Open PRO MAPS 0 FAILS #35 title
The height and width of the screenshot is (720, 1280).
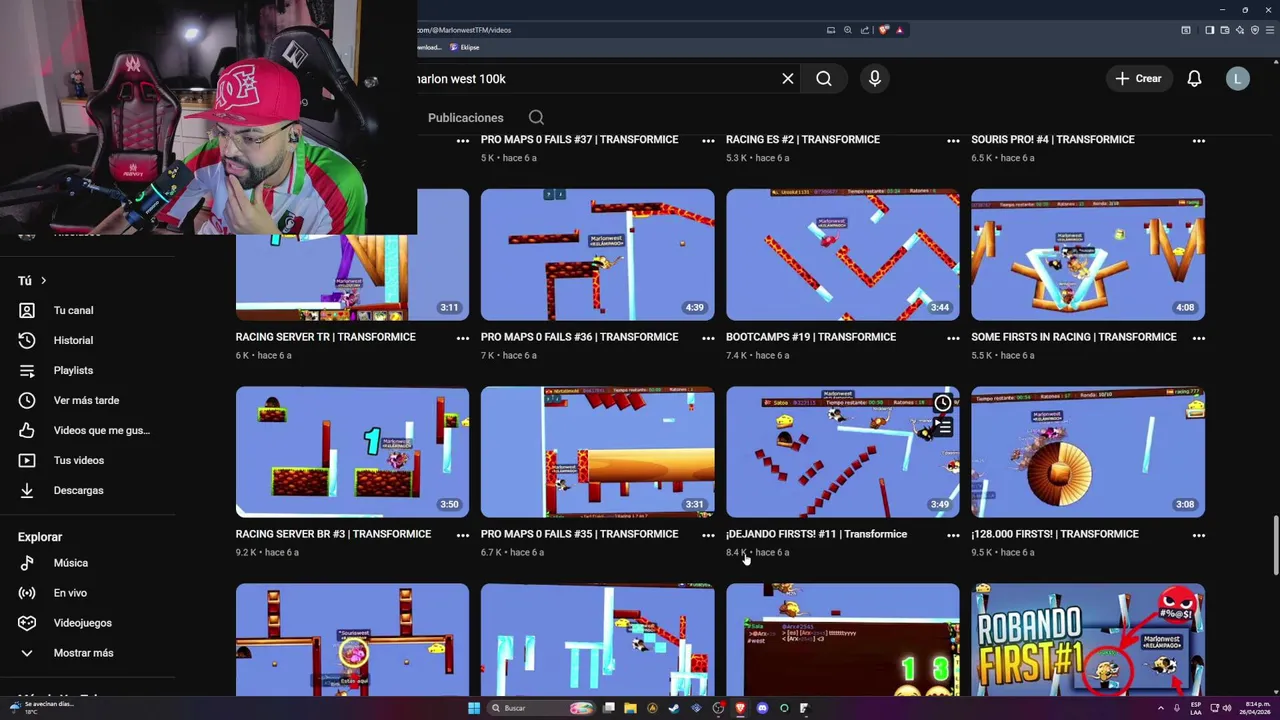(x=579, y=534)
